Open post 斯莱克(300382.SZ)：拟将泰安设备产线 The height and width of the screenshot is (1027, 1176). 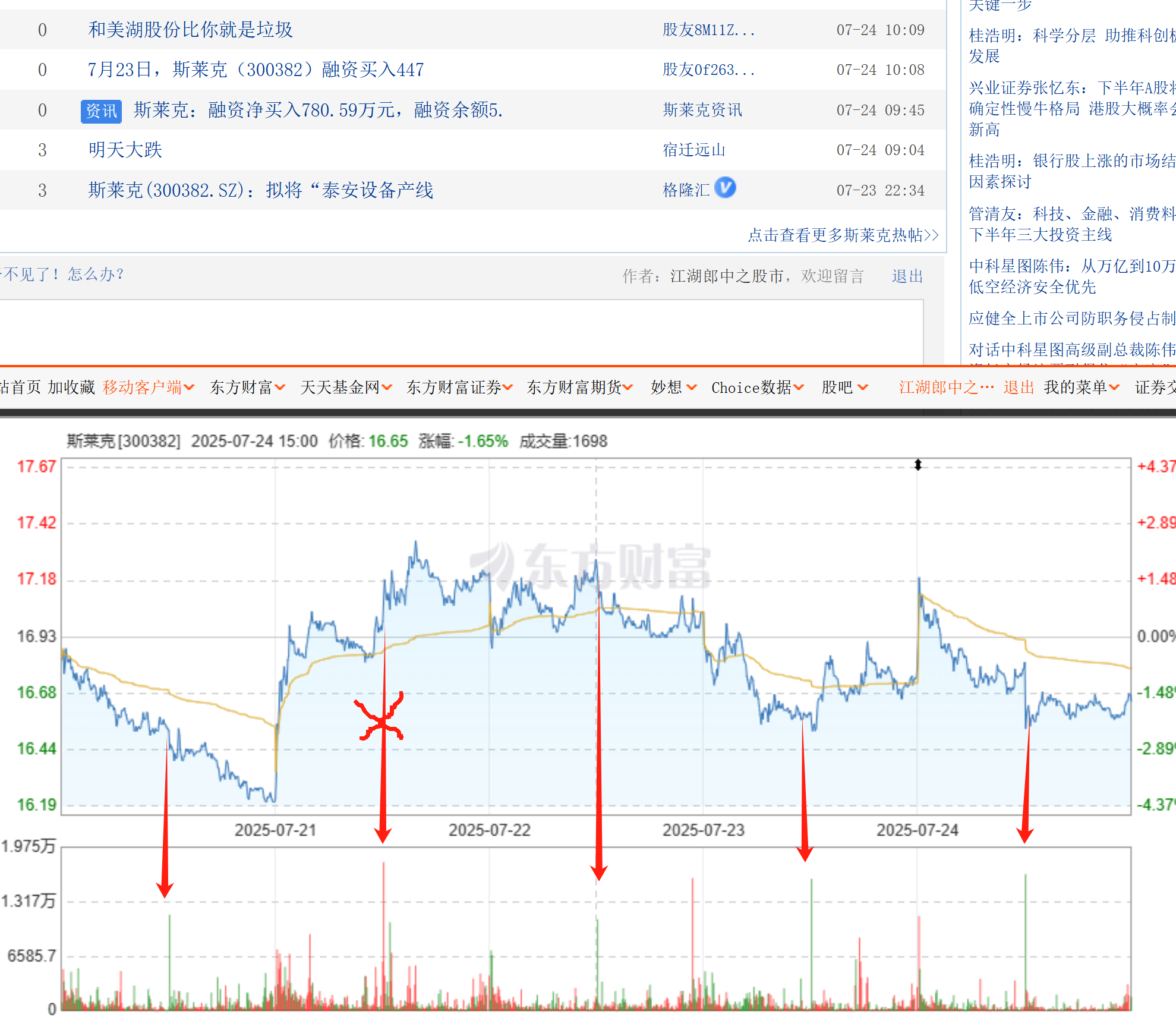coord(260,190)
